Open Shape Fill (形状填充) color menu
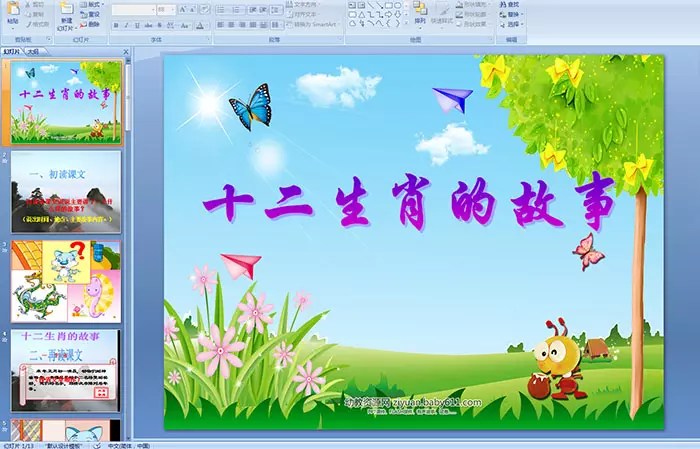 coord(474,4)
